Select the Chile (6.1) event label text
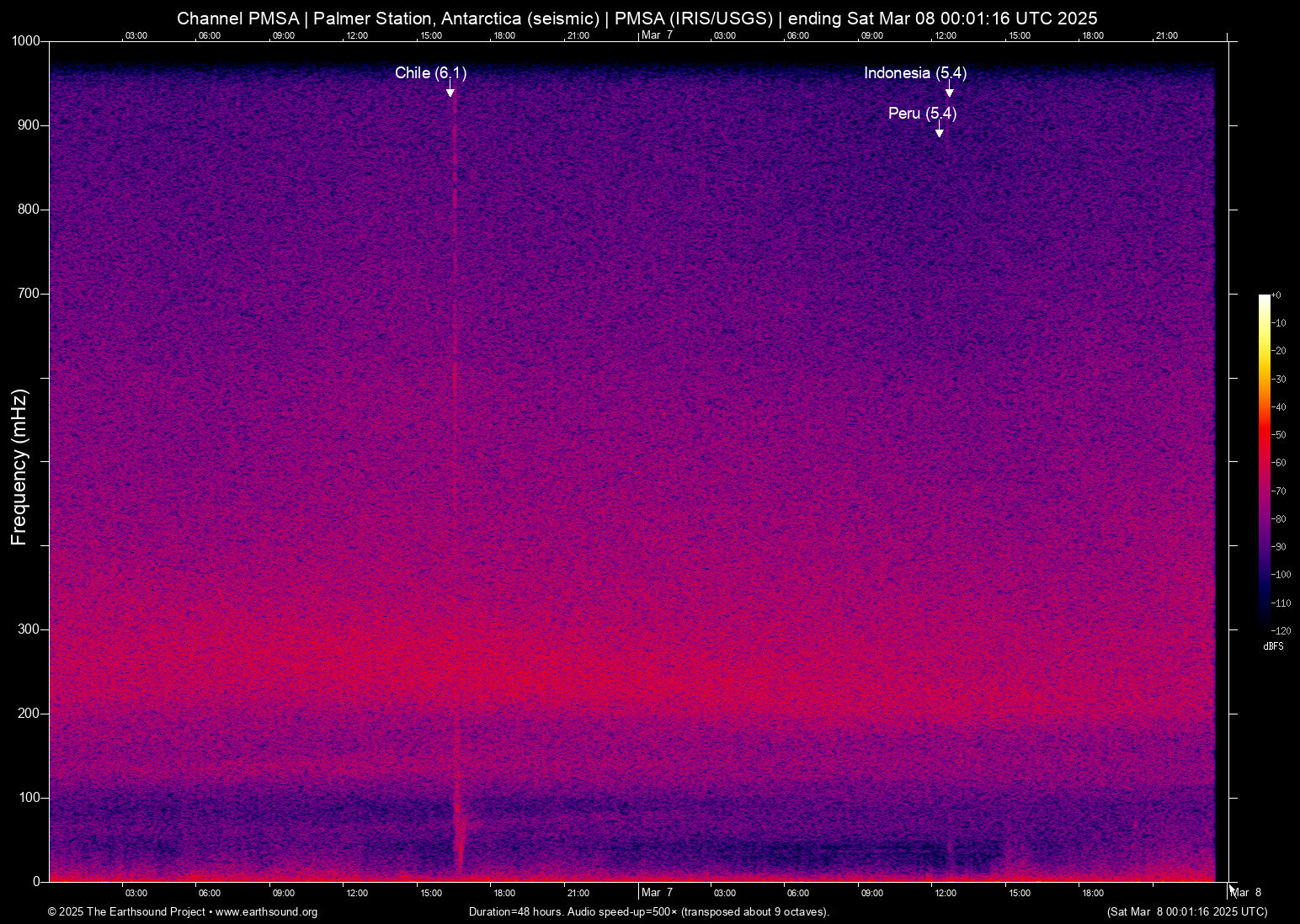Viewport: 1300px width, 924px height. tap(430, 73)
